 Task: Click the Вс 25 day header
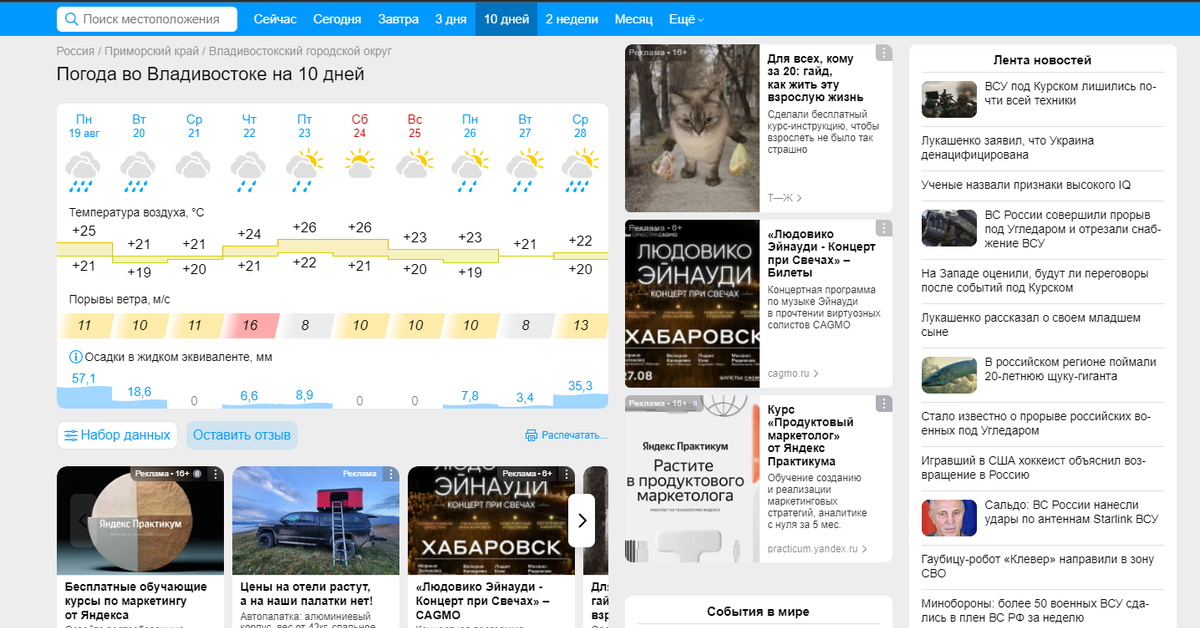coord(414,126)
